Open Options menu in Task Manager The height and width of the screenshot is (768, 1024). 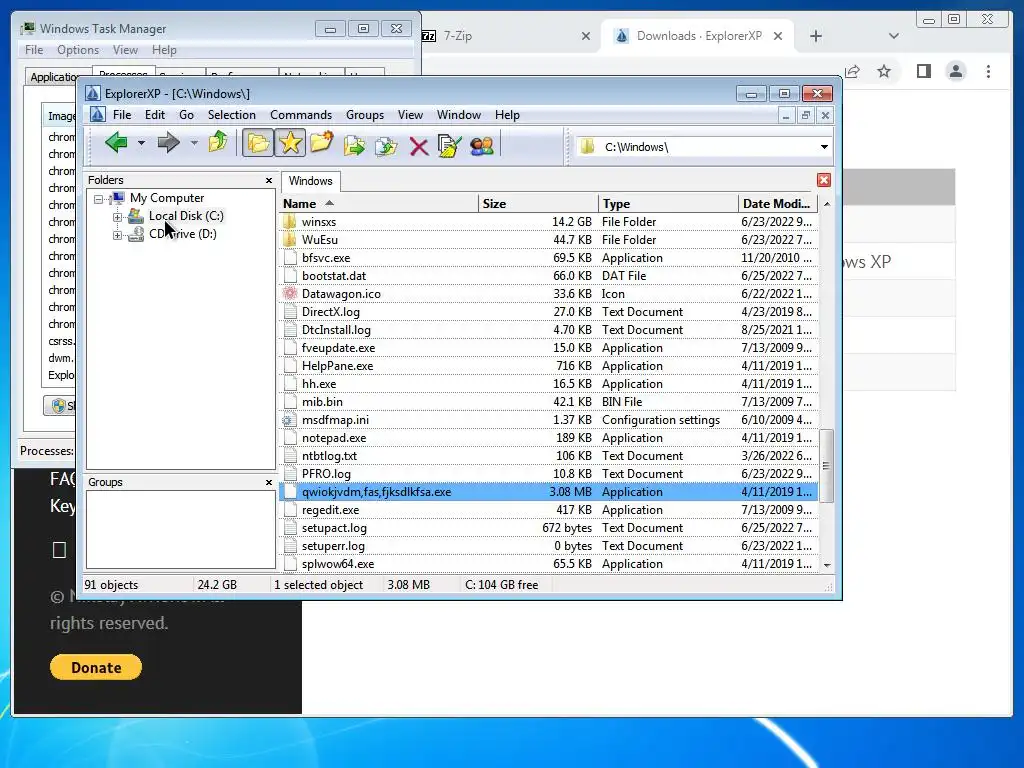coord(78,50)
